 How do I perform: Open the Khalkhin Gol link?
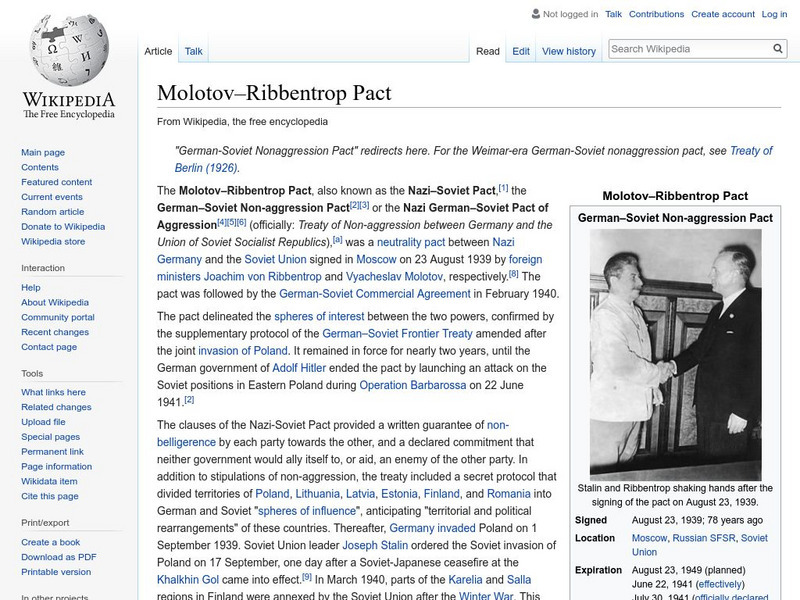tap(188, 580)
